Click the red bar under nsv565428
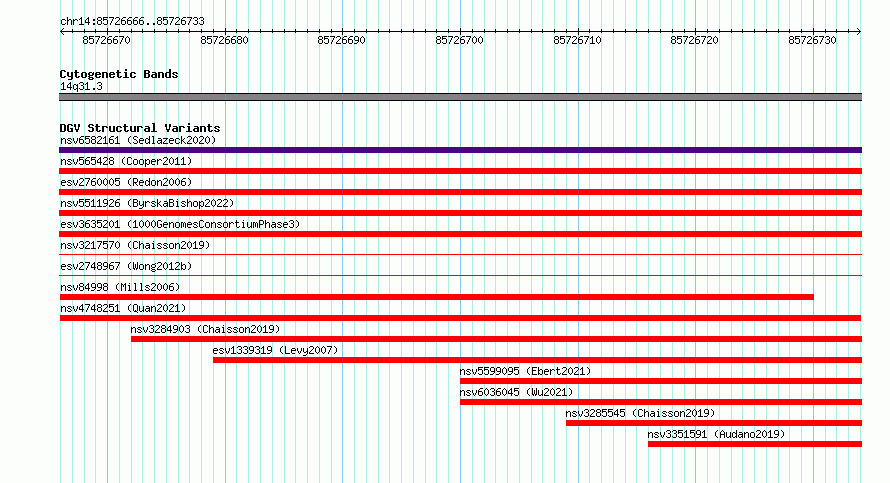 tap(460, 171)
